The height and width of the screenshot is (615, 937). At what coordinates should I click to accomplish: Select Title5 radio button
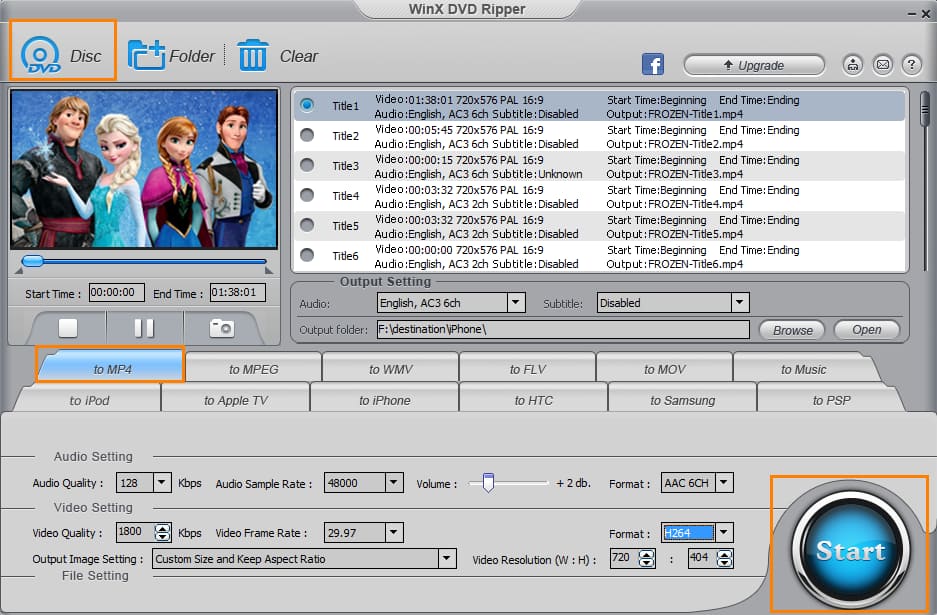click(307, 225)
